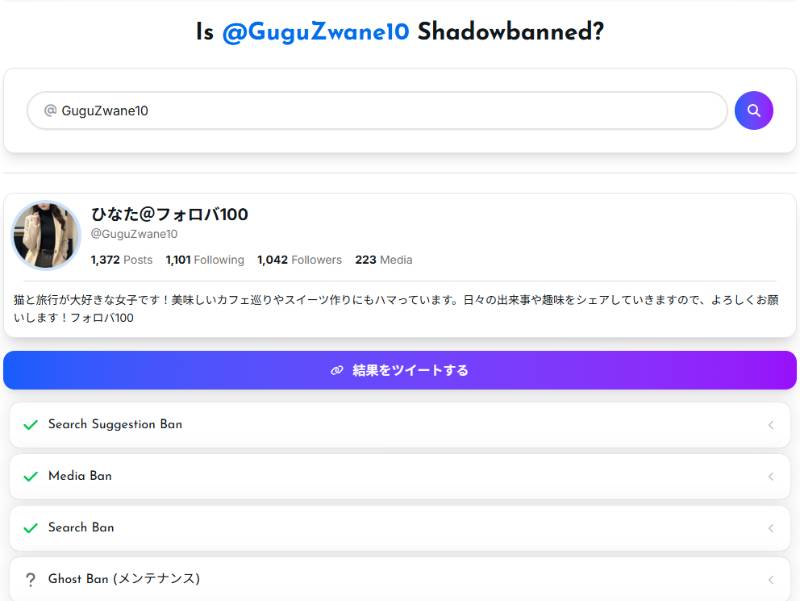Select the 1,042 Followers count
Viewport: 800px width, 601px height.
click(299, 260)
